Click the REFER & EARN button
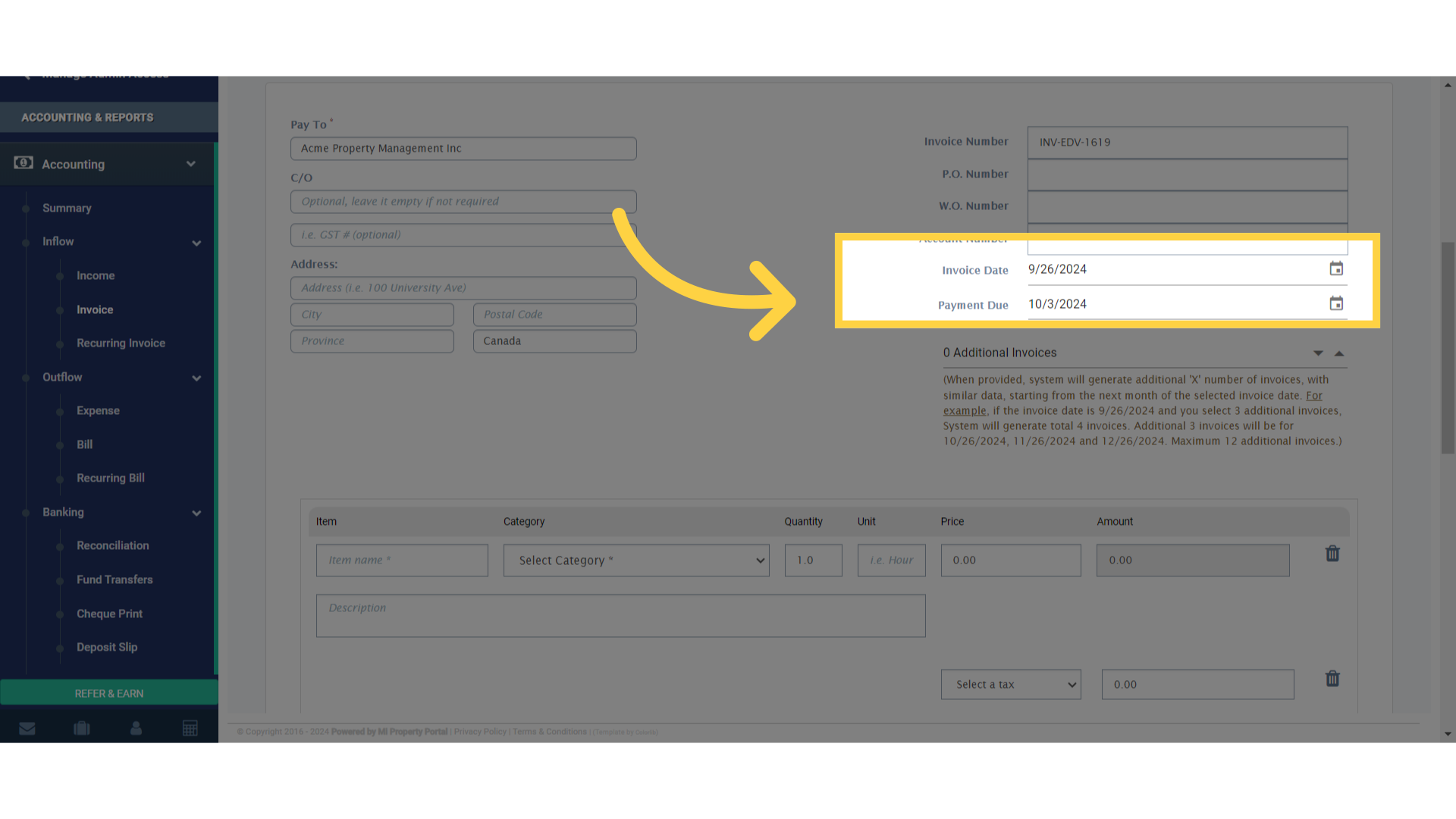This screenshot has width=1456, height=819. tap(109, 693)
